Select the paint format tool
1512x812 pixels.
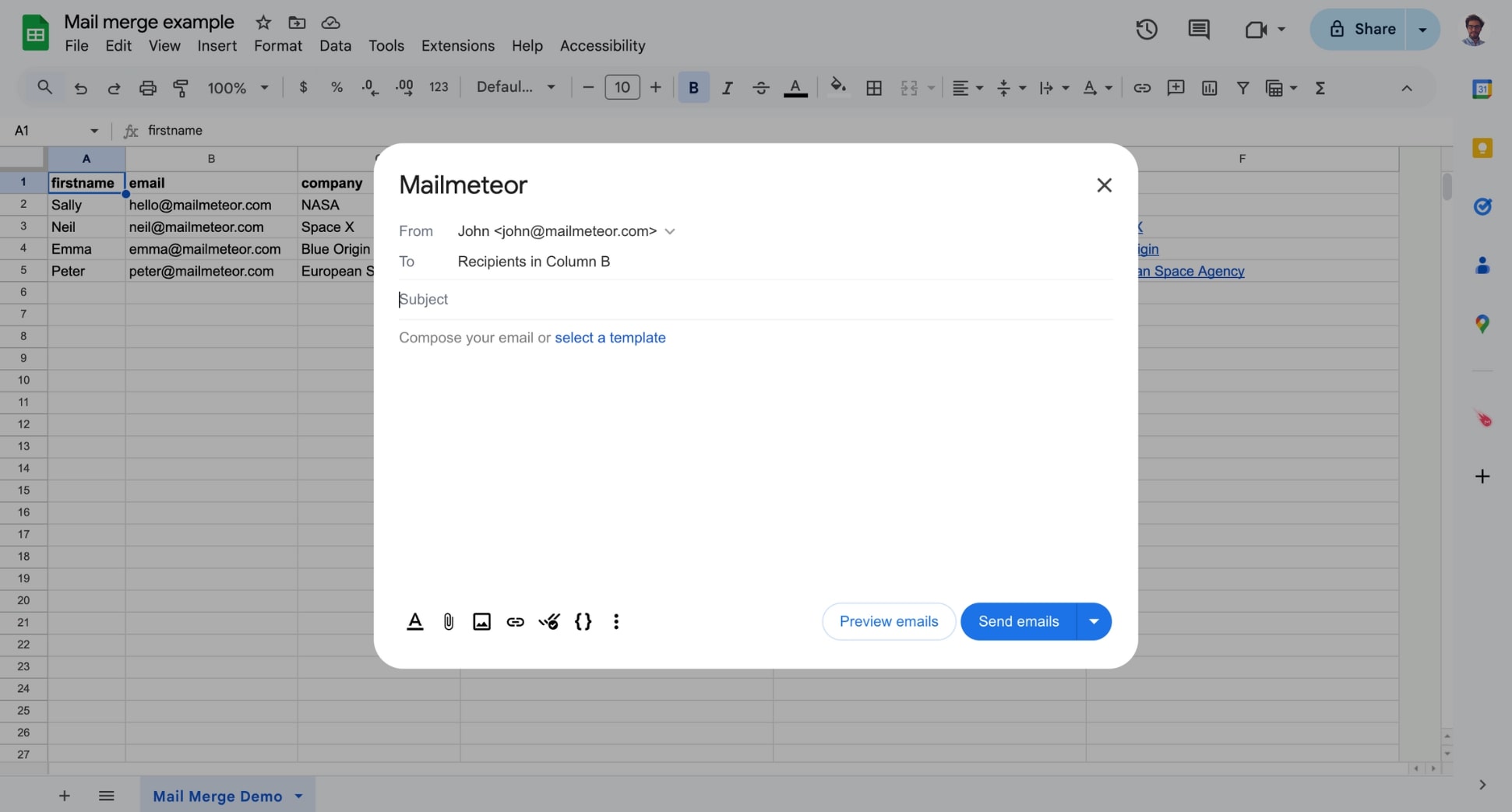(181, 88)
